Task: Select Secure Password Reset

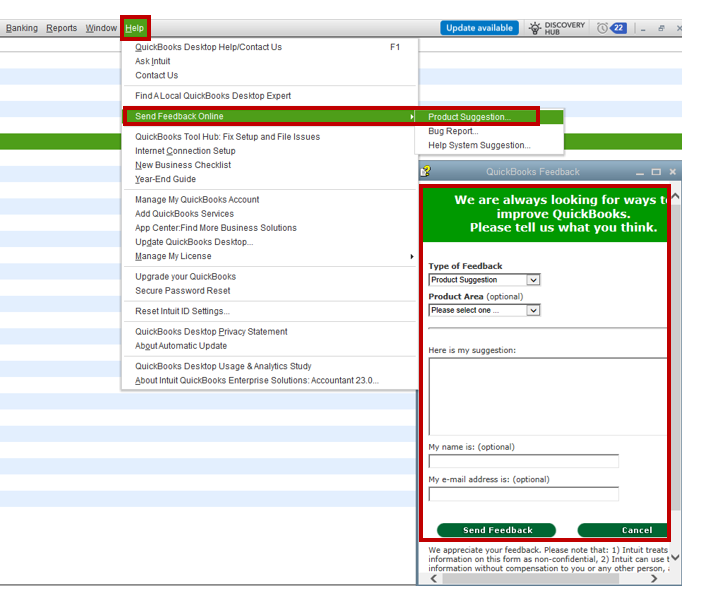Action: (x=270, y=291)
